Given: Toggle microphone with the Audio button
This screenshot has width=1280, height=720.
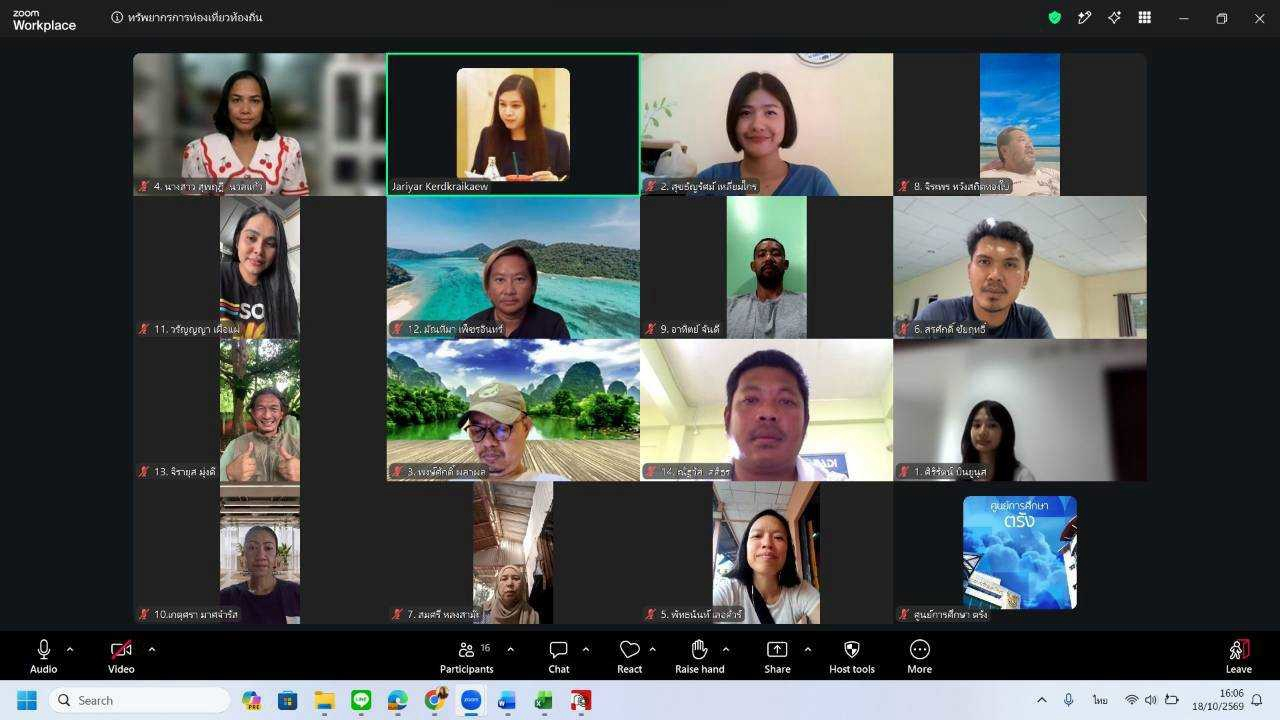Looking at the screenshot, I should 43,657.
